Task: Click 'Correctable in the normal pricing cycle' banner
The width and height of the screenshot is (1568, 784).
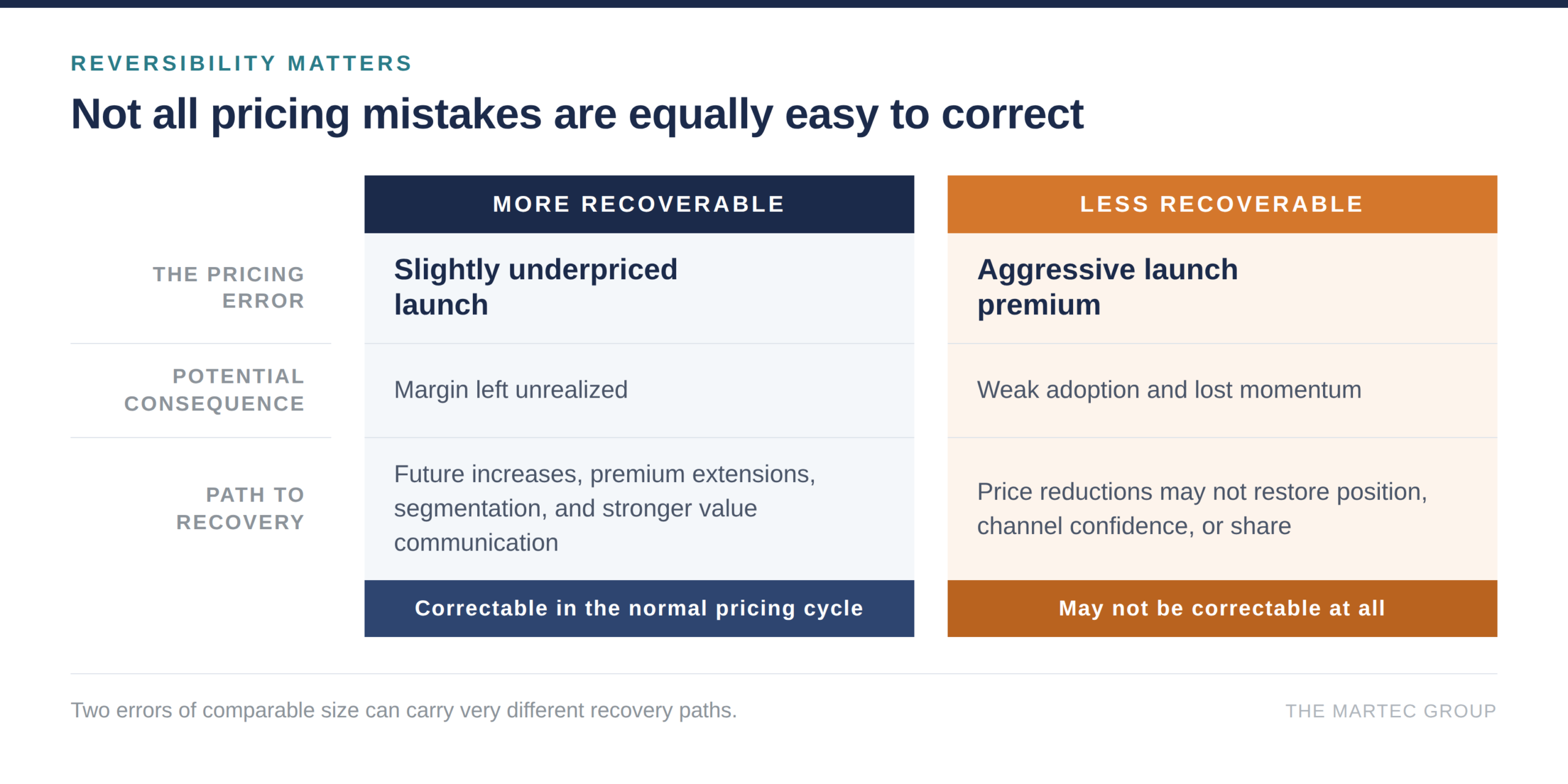Action: click(639, 608)
